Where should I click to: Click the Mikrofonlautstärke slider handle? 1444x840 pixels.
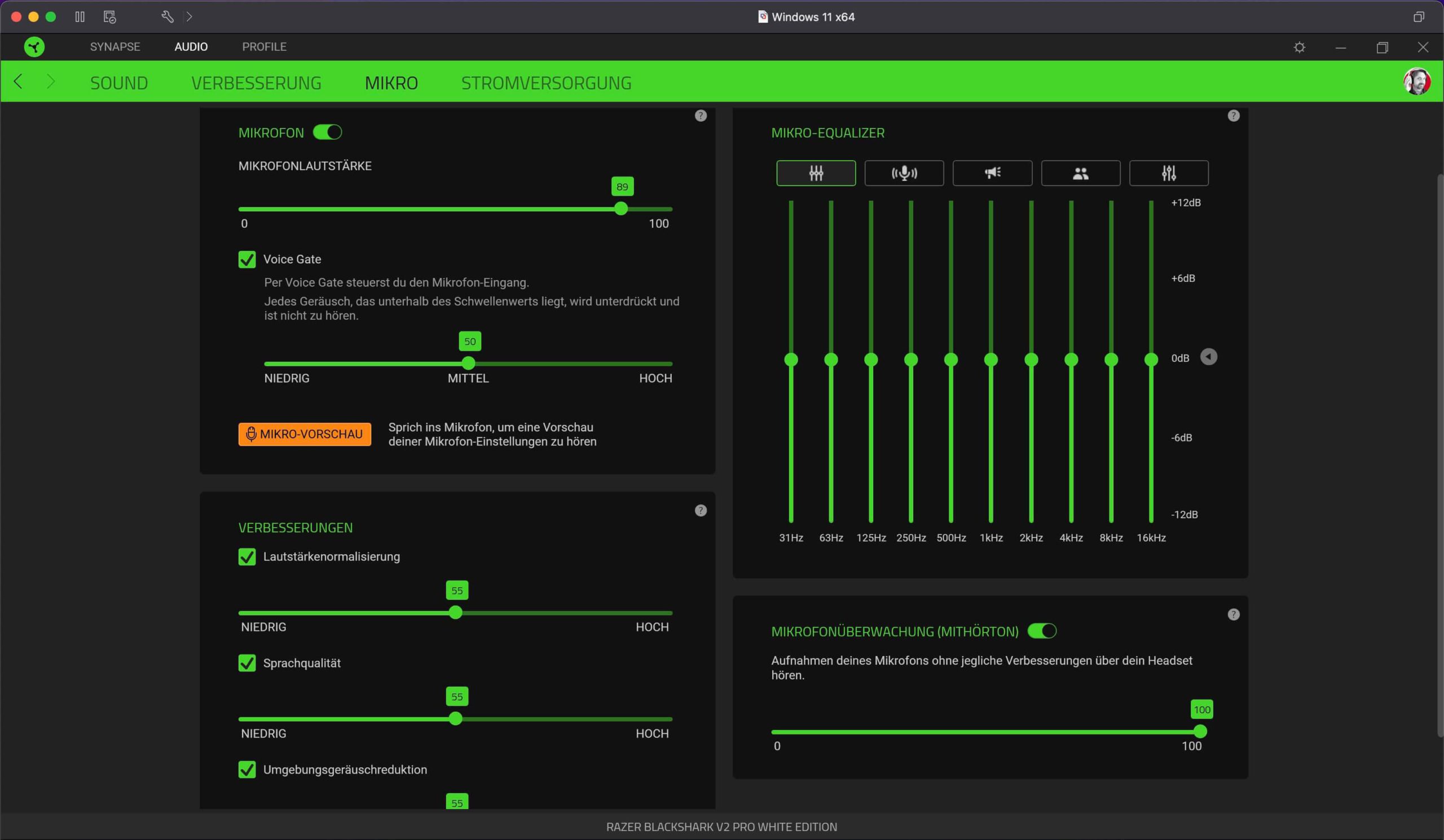point(620,209)
